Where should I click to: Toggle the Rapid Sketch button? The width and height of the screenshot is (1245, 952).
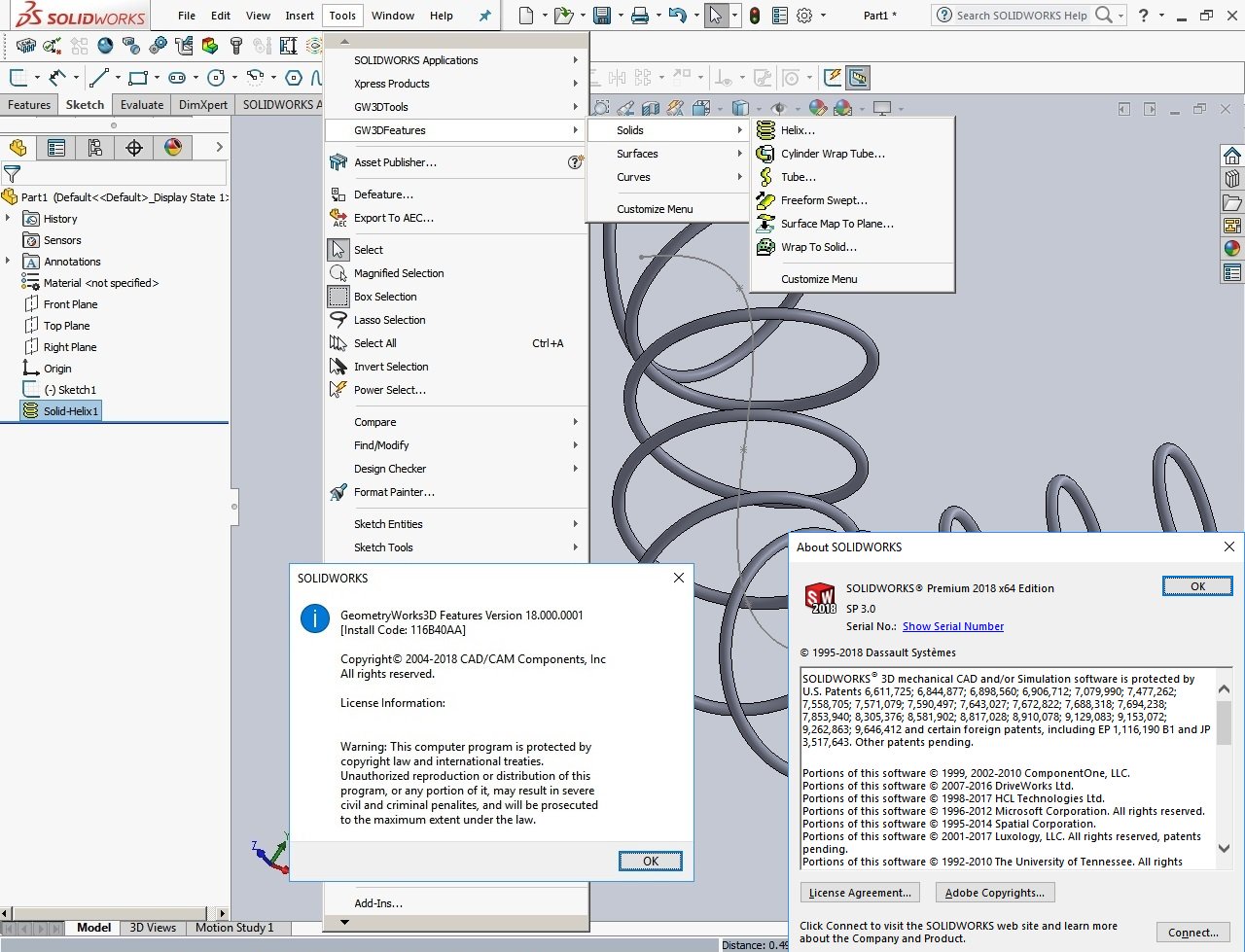coord(833,78)
